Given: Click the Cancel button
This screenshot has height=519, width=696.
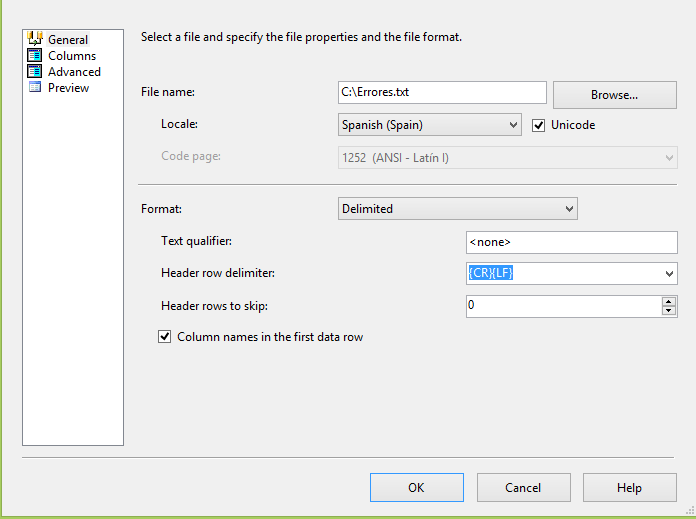Looking at the screenshot, I should pyautogui.click(x=523, y=487).
